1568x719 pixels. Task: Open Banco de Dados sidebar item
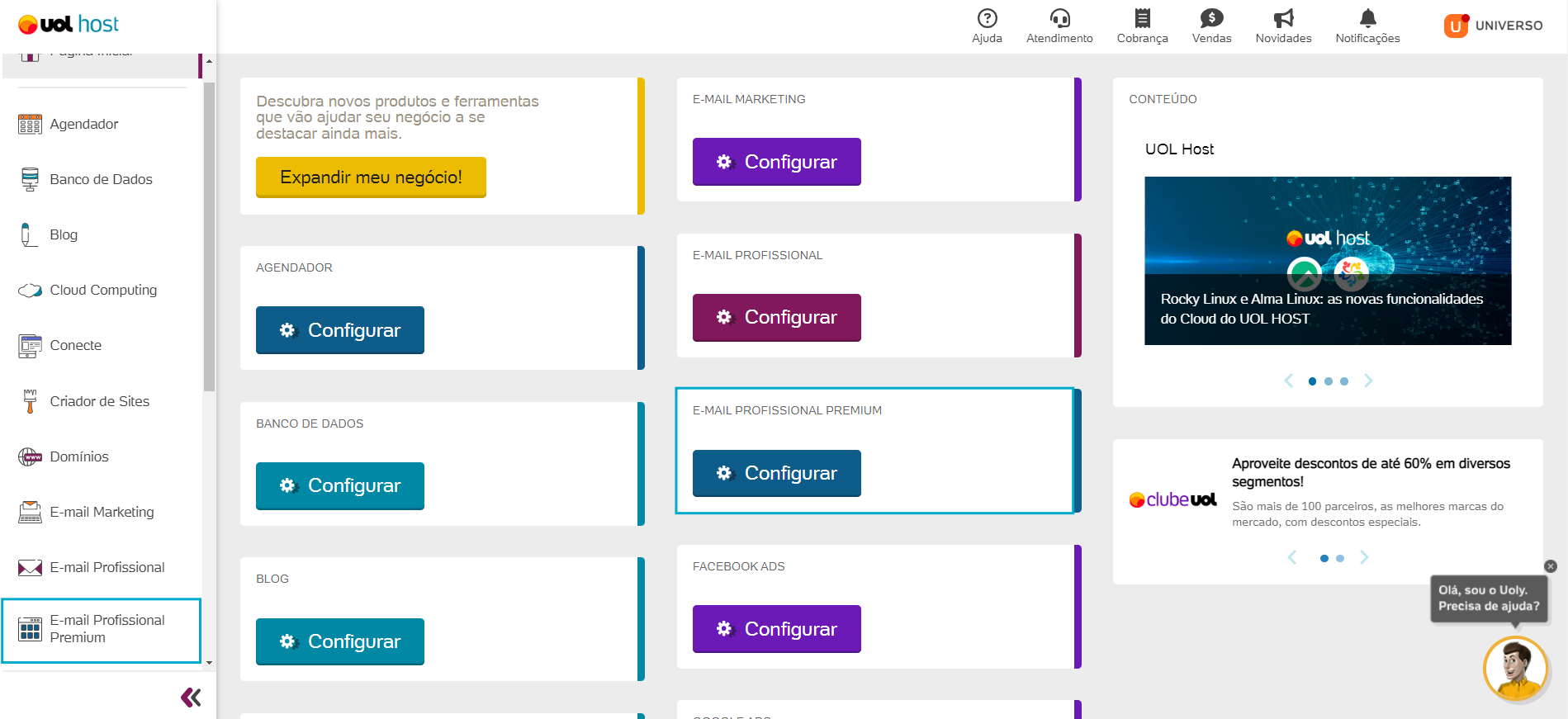(101, 179)
